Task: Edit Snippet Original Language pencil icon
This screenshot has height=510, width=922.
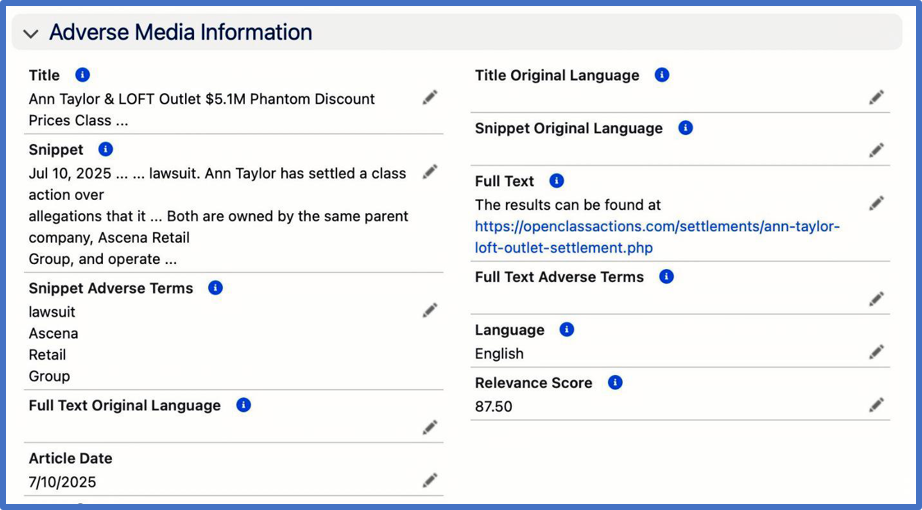Action: [876, 151]
